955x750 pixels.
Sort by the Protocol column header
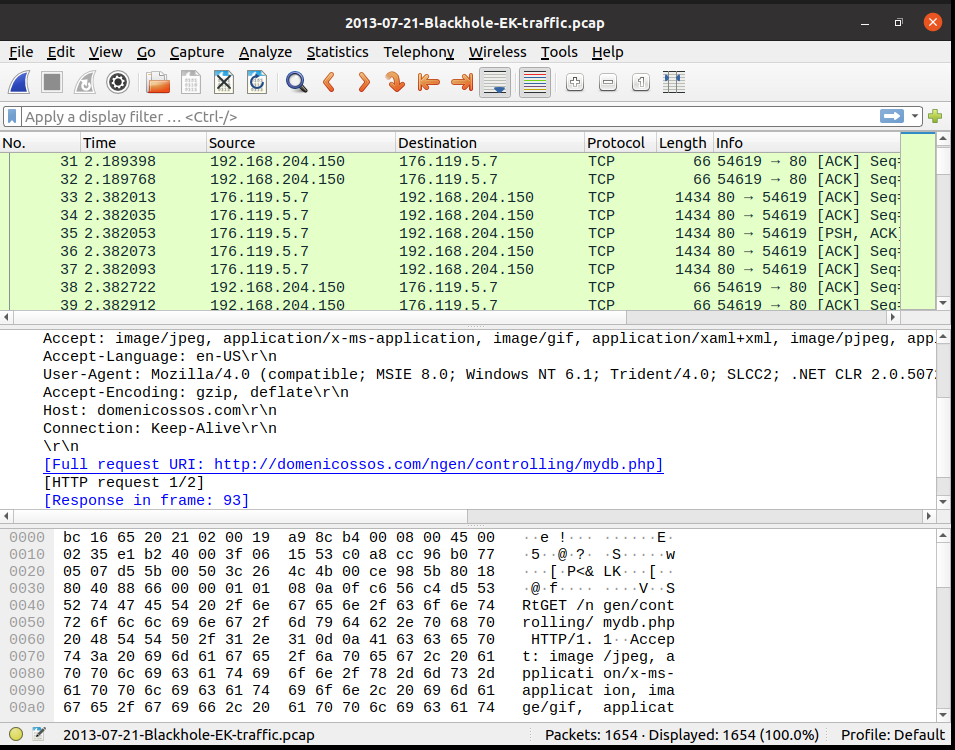tap(620, 143)
